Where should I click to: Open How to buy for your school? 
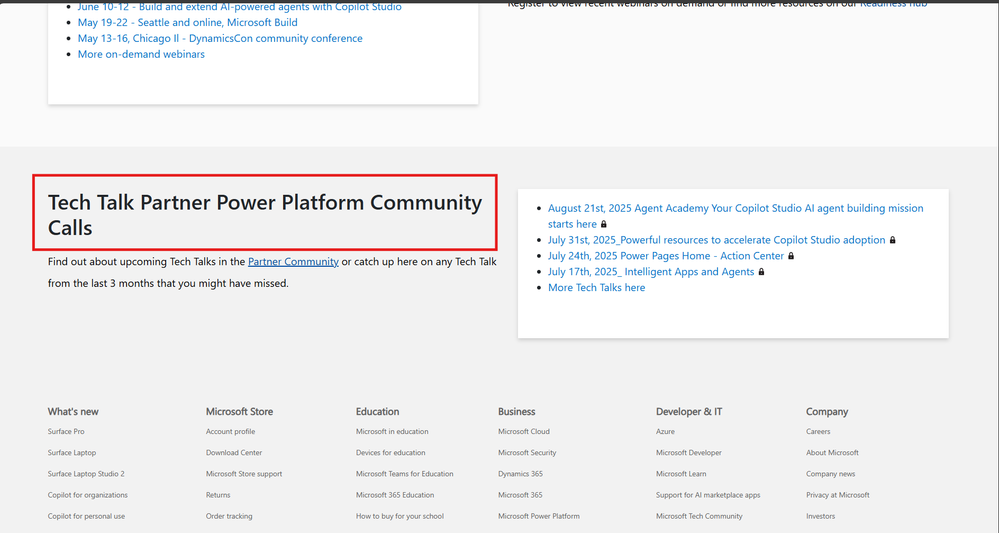(399, 516)
